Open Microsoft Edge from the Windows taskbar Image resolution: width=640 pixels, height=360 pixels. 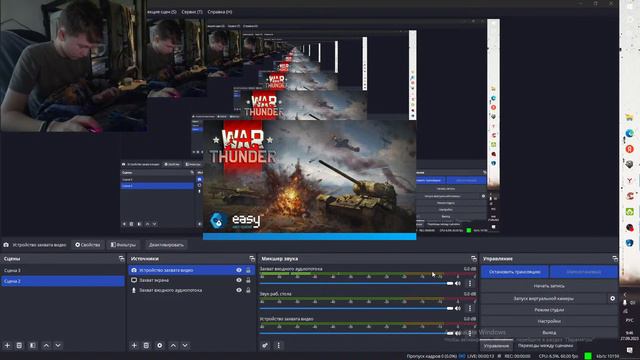(629, 133)
